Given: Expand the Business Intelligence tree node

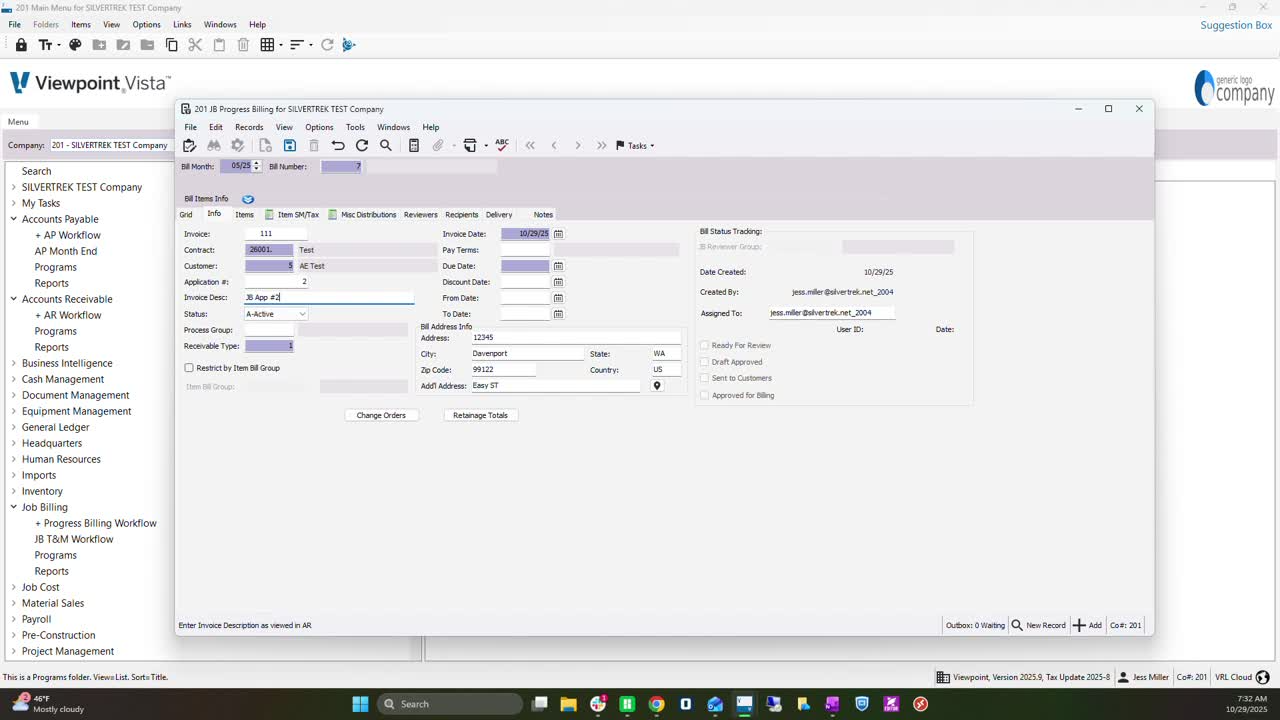Looking at the screenshot, I should point(14,363).
